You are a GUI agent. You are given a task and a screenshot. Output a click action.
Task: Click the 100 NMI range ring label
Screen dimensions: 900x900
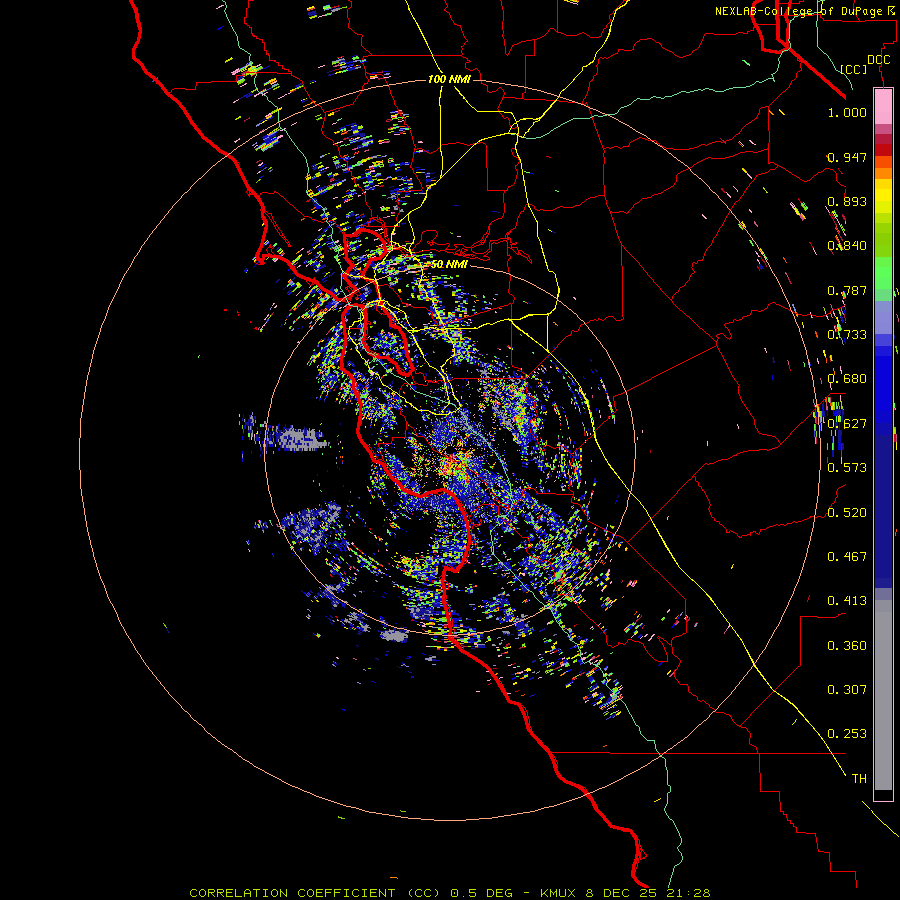(449, 79)
